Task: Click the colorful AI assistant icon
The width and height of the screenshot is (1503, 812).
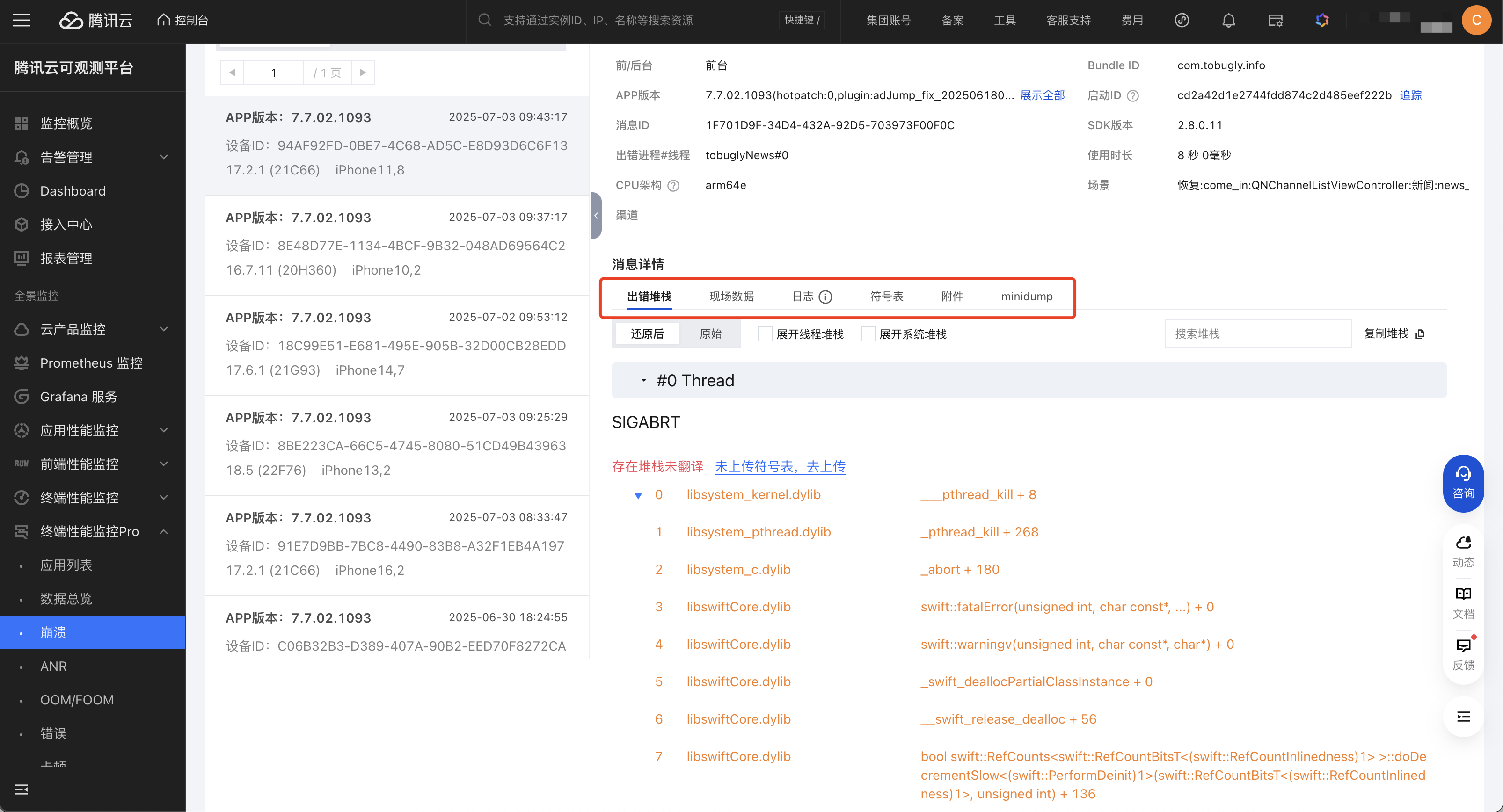Action: pos(1322,21)
